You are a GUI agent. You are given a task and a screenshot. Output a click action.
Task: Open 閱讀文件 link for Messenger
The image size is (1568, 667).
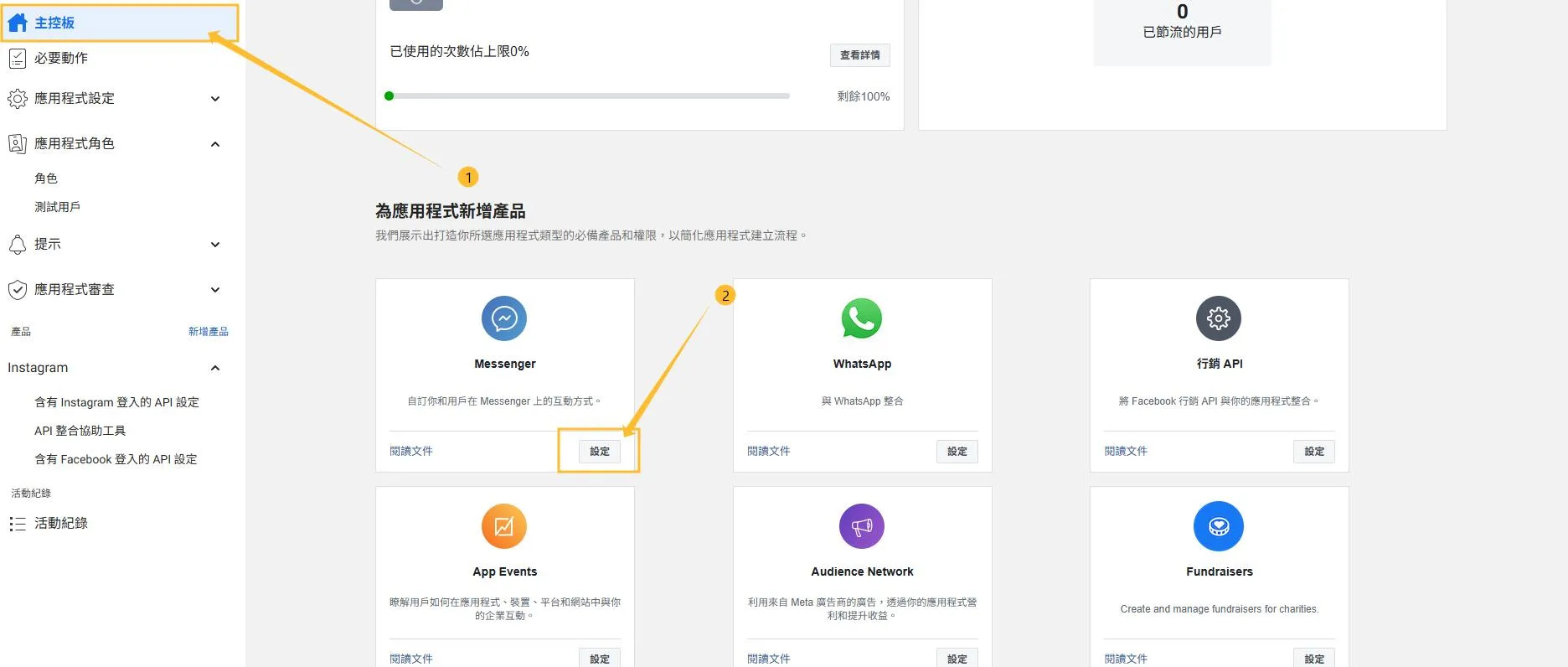411,451
